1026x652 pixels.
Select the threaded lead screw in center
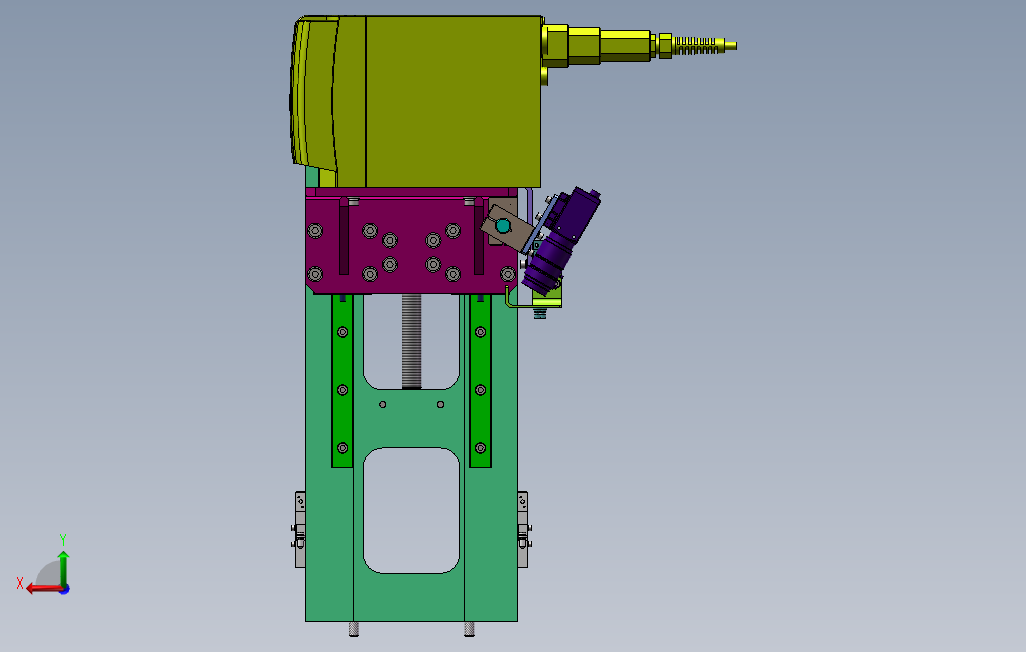(411, 341)
